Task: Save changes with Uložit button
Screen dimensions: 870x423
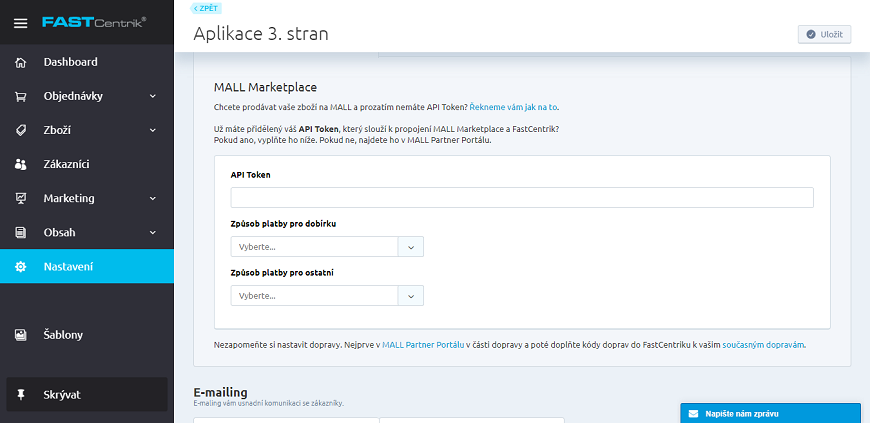Action: pyautogui.click(x=824, y=34)
